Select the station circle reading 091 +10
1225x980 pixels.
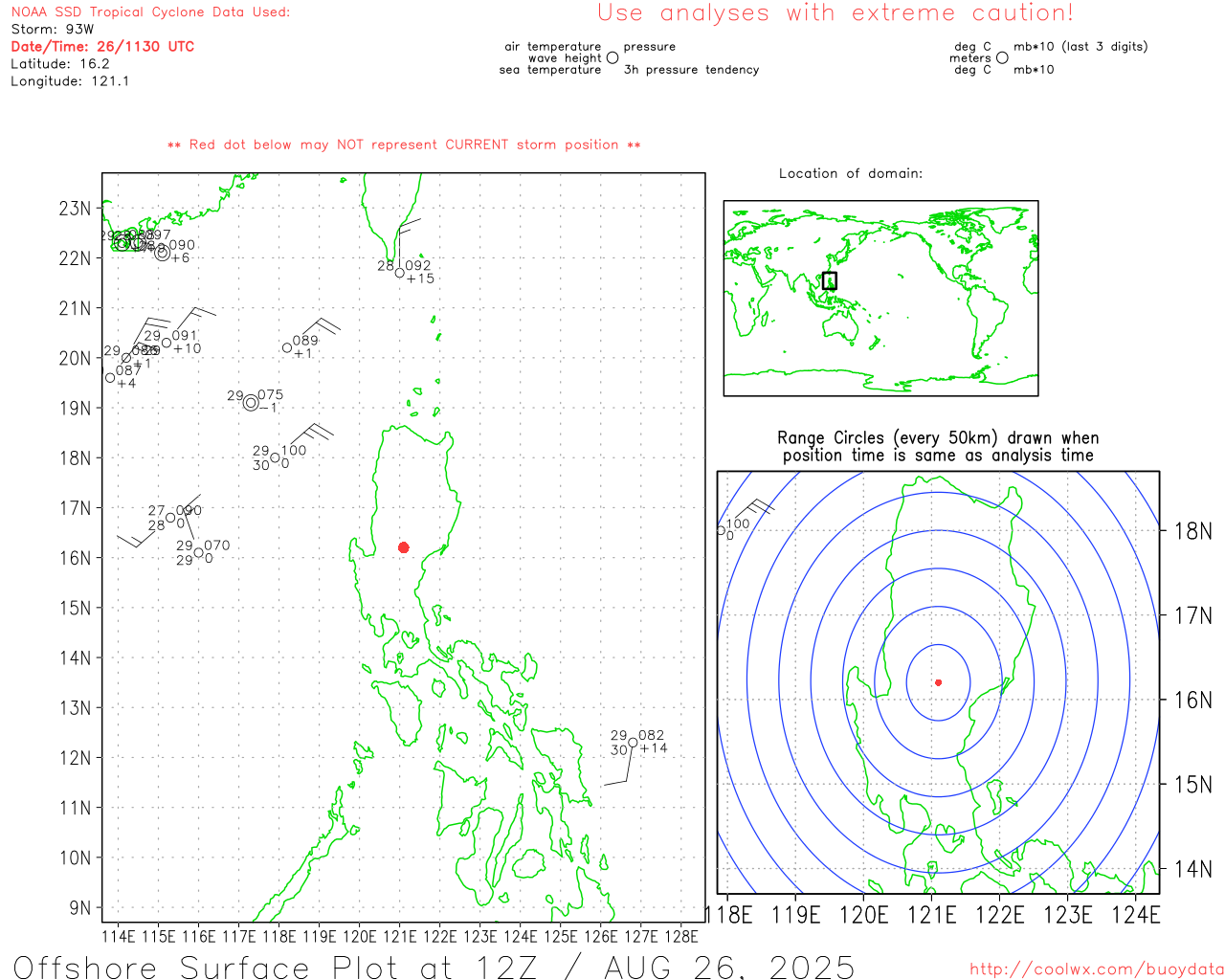point(167,343)
